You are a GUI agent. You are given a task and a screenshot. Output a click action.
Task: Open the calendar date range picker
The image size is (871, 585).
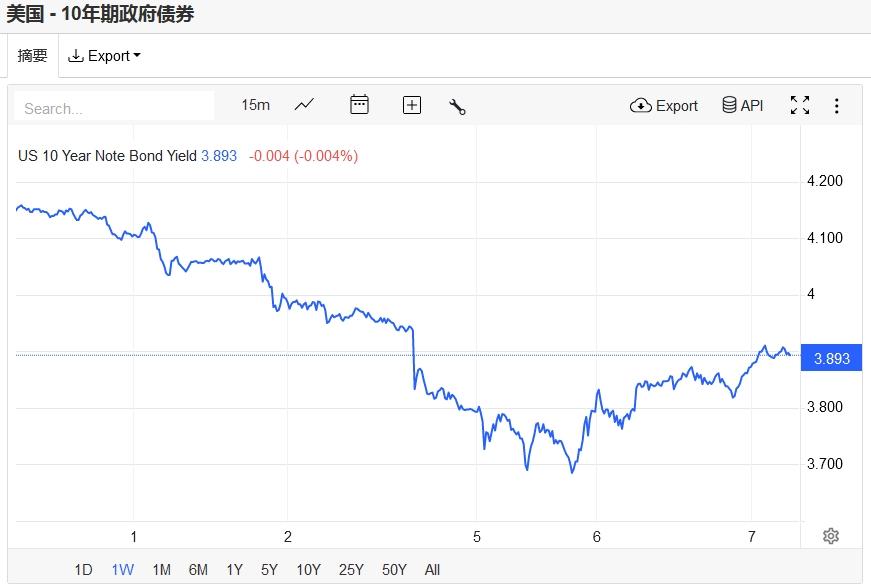tap(359, 105)
